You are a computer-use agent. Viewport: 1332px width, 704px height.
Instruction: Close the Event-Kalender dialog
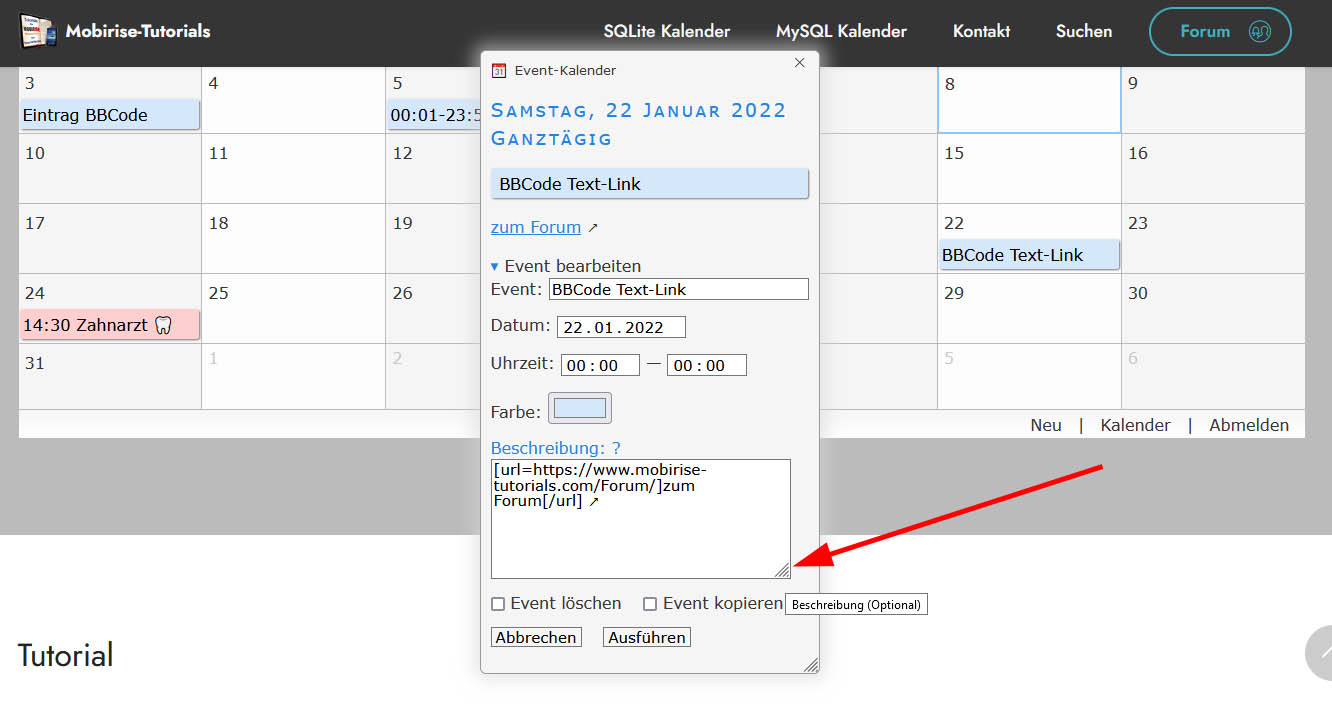799,63
